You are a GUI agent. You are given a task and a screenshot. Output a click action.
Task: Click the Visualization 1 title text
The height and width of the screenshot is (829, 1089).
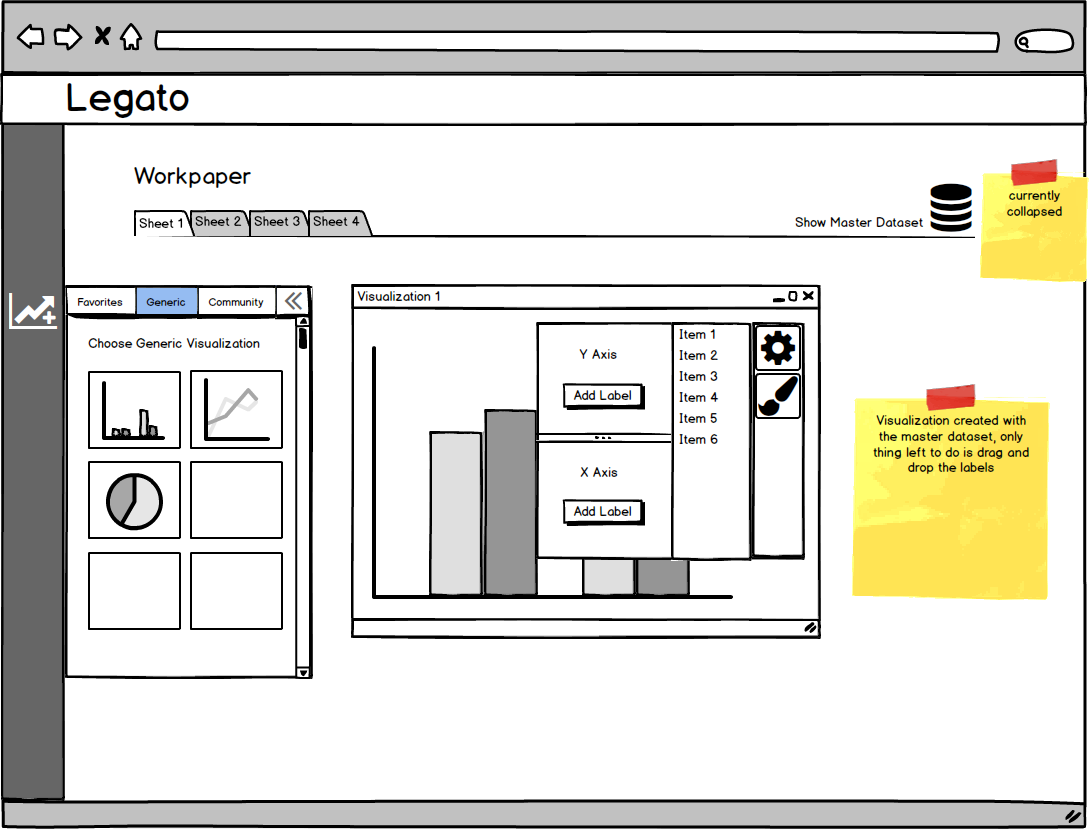click(x=399, y=296)
